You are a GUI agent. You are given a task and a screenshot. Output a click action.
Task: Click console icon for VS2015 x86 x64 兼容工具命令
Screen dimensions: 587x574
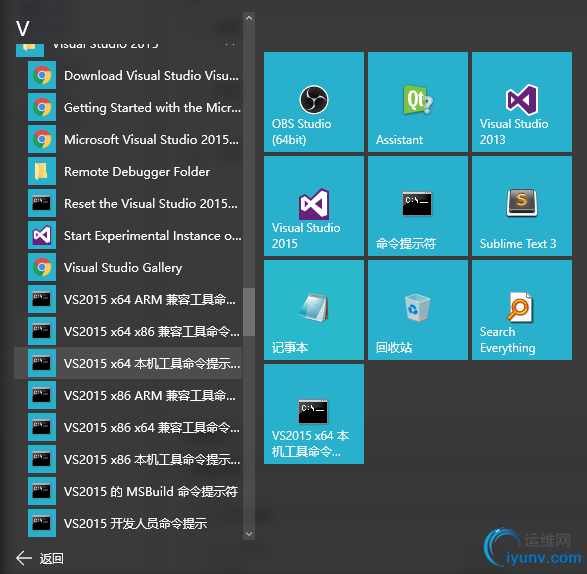(42, 427)
